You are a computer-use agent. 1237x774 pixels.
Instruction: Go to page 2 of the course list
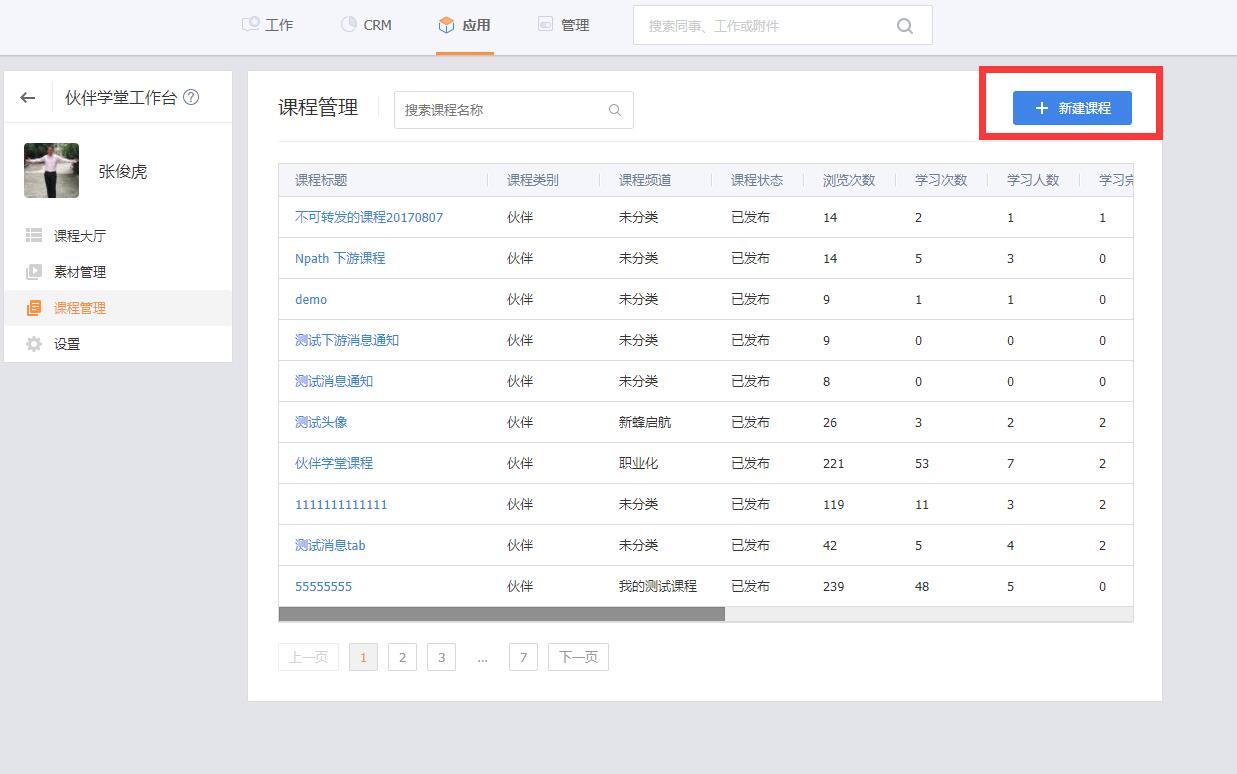point(402,657)
